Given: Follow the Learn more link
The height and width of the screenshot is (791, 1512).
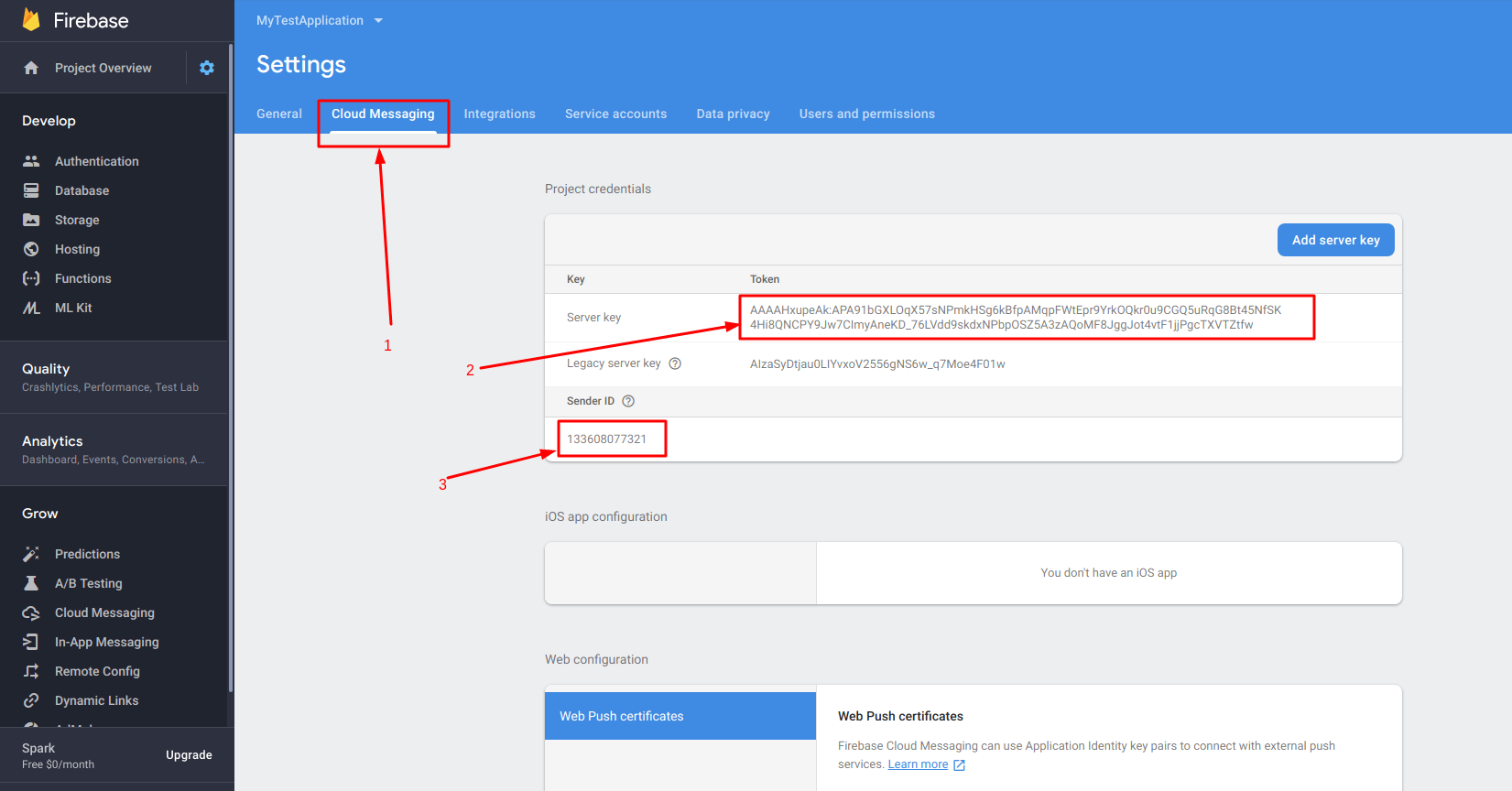Looking at the screenshot, I should (918, 764).
